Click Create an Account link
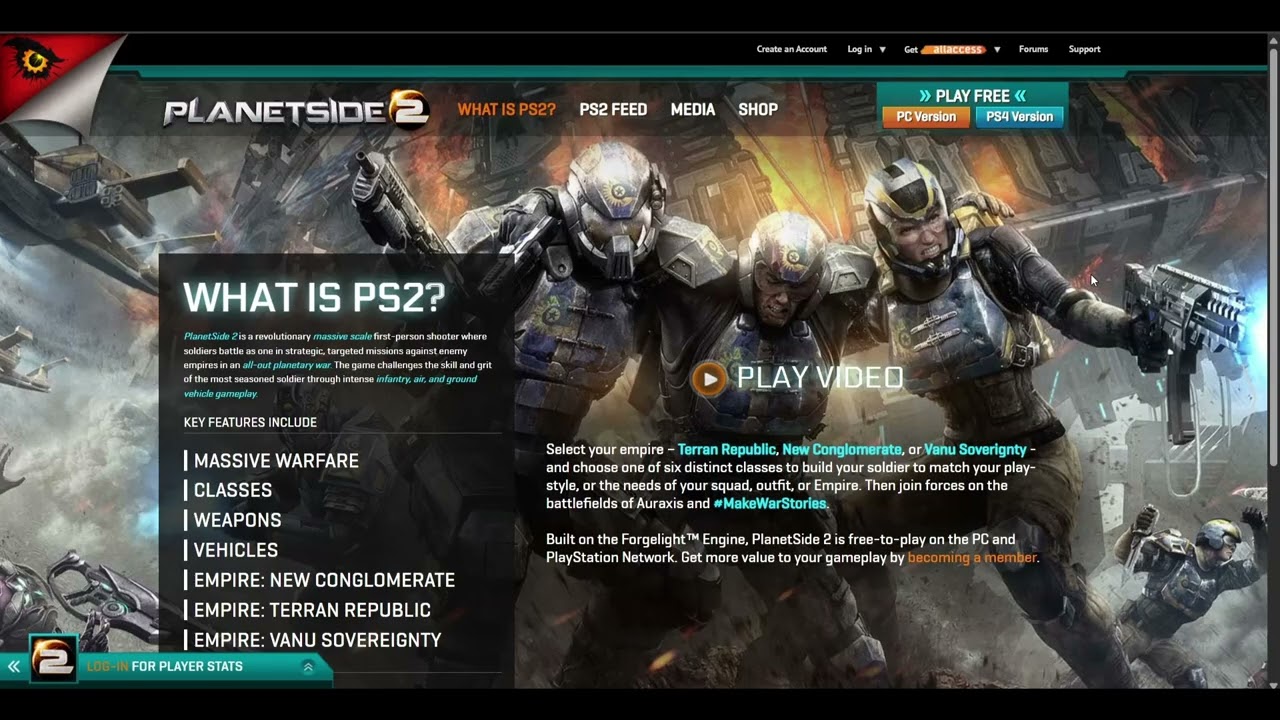 (x=792, y=49)
